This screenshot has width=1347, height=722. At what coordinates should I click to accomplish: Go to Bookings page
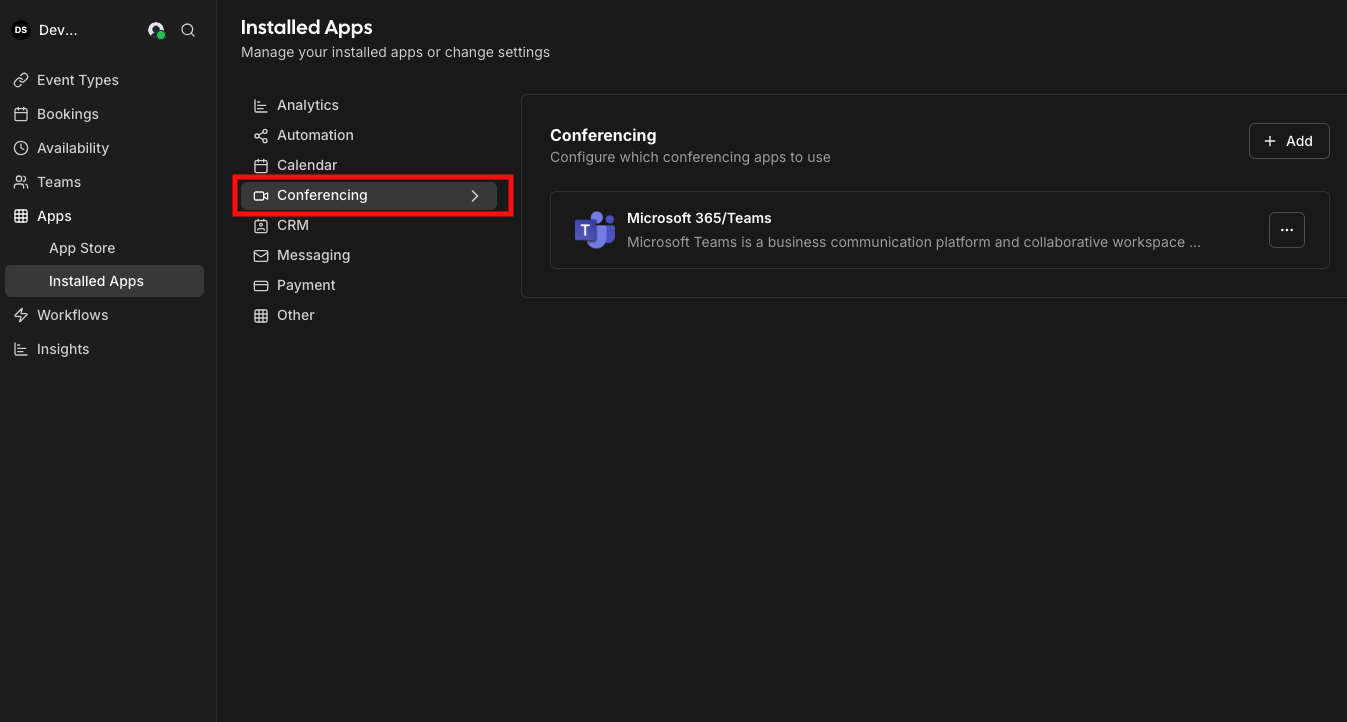pyautogui.click(x=67, y=114)
